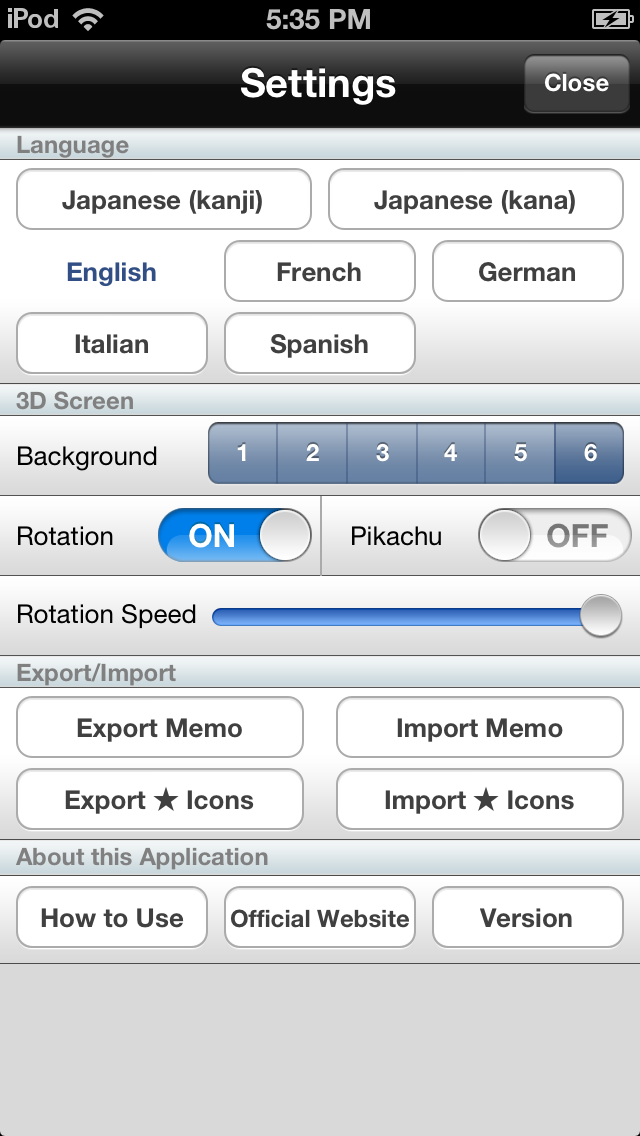Screen dimensions: 640x1136
Task: Switch to background 3
Action: pyautogui.click(x=382, y=454)
